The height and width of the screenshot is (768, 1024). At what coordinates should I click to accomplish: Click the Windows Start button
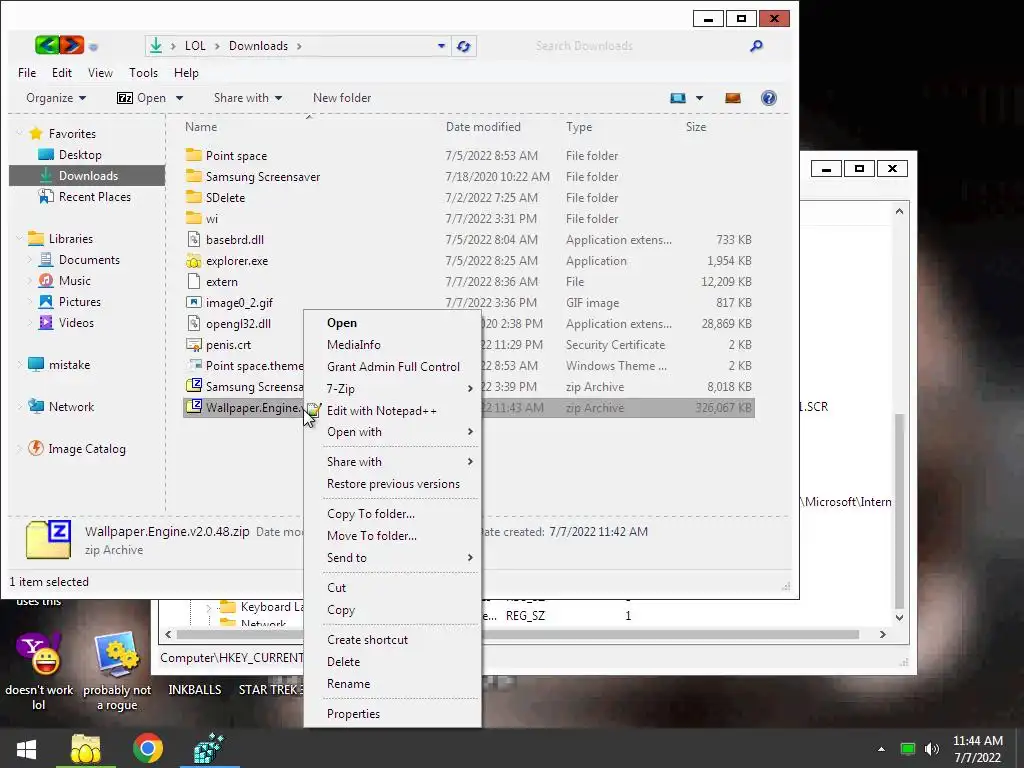[x=26, y=749]
